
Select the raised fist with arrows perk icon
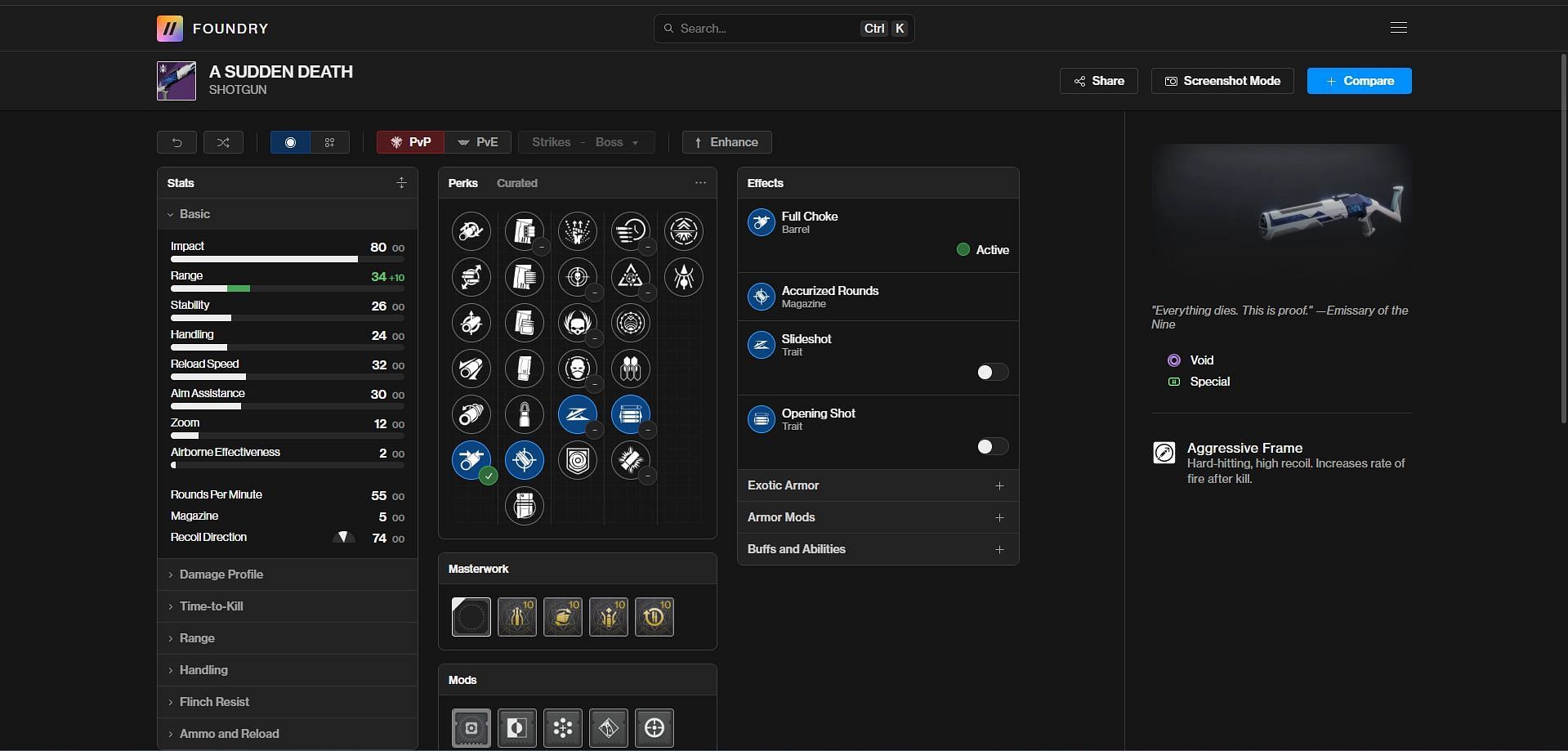coord(578,231)
